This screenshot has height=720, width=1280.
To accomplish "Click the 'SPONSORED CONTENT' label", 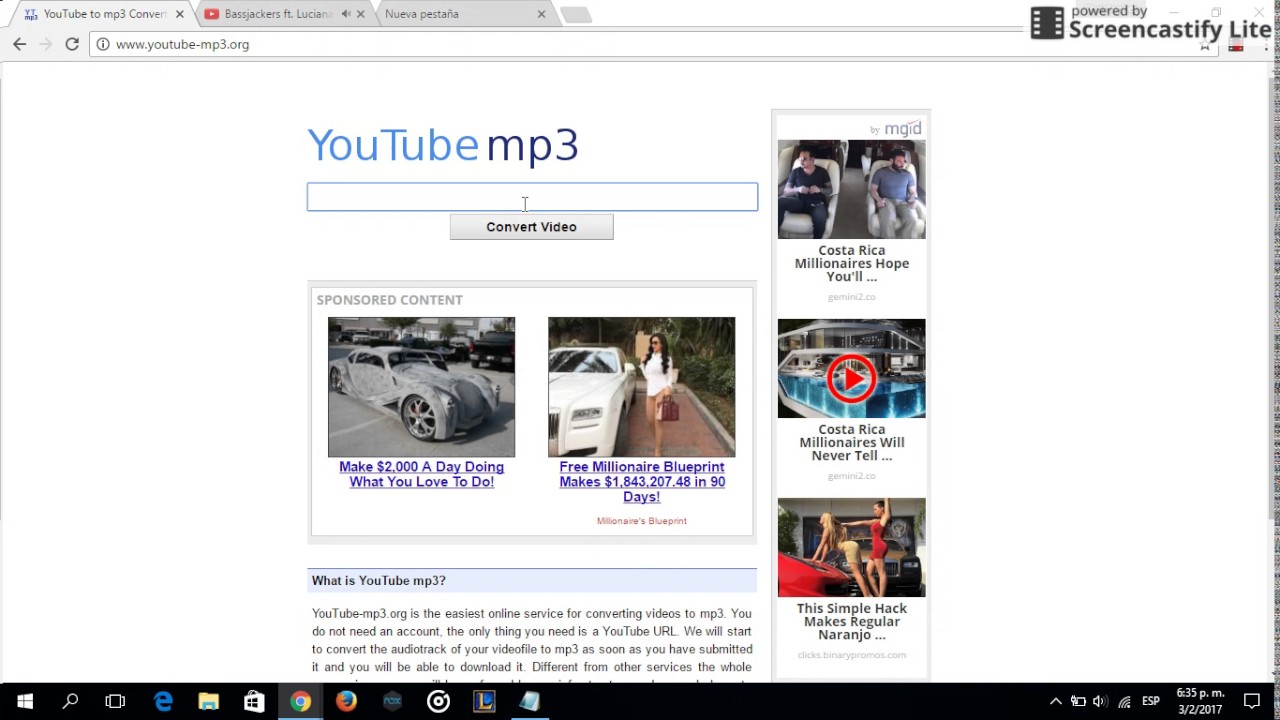I will [x=389, y=300].
